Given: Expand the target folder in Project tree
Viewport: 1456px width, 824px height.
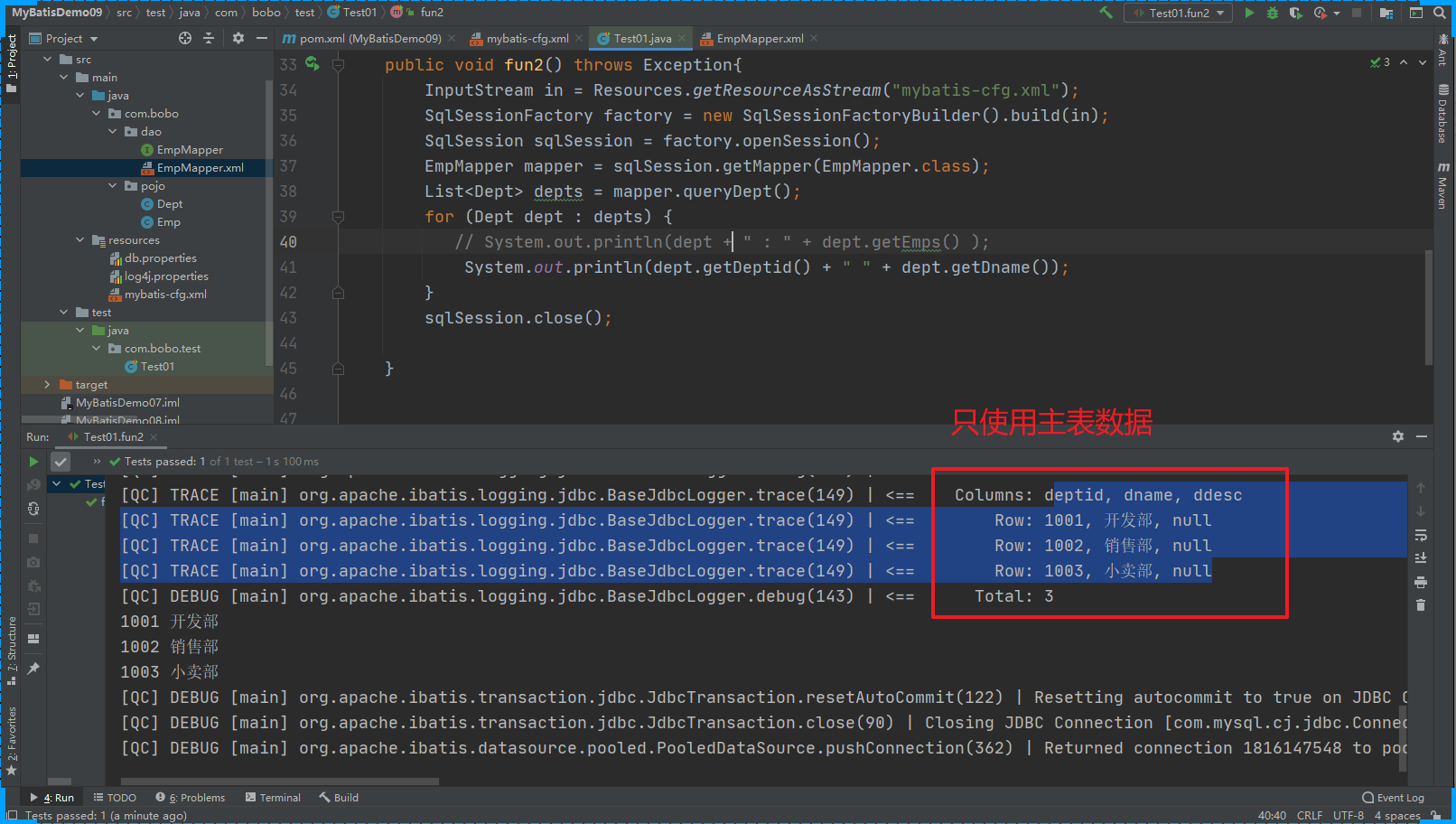Looking at the screenshot, I should coord(48,384).
